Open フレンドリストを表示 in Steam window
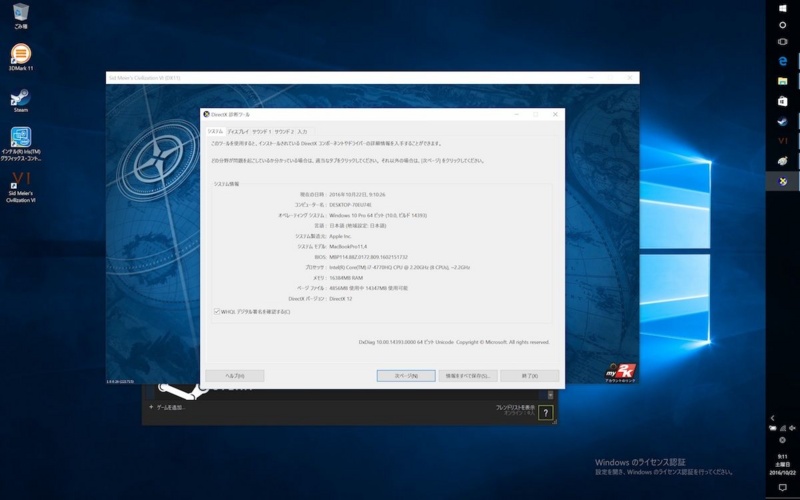Screen dimensions: 800x500 click(515, 410)
